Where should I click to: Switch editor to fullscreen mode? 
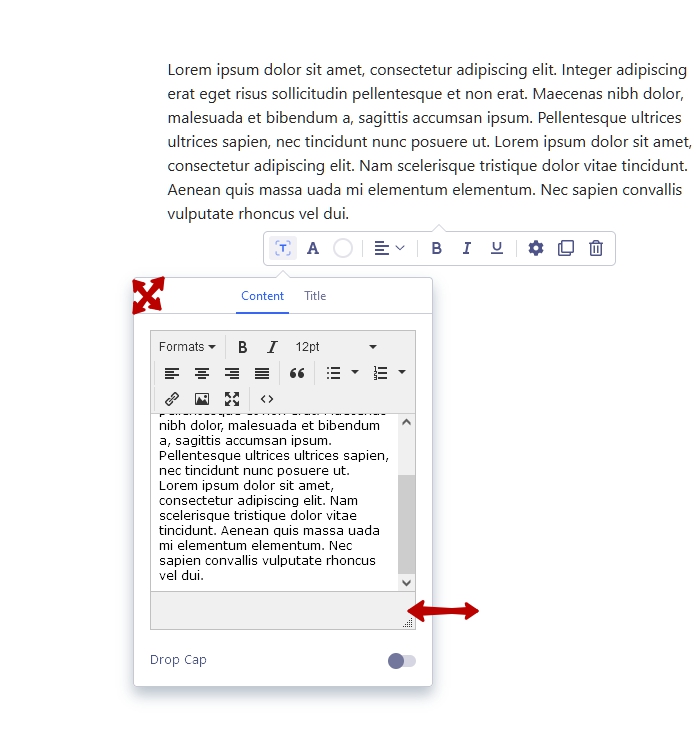coord(232,399)
